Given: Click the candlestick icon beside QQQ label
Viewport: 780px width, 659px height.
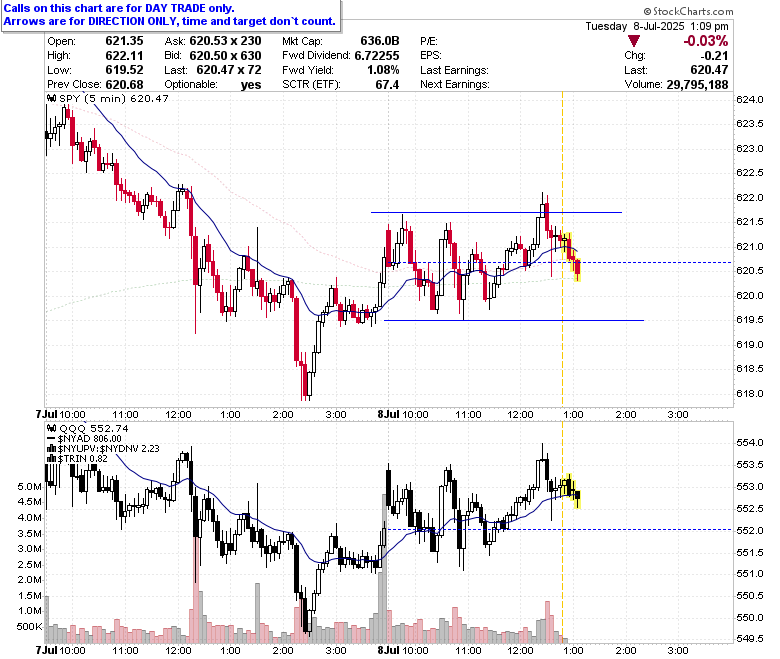Looking at the screenshot, I should pos(52,428).
